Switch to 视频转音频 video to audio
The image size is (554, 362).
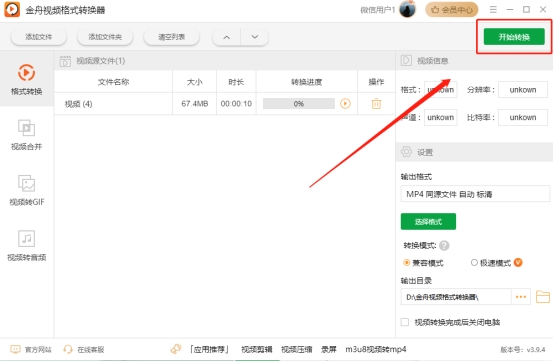(x=26, y=245)
